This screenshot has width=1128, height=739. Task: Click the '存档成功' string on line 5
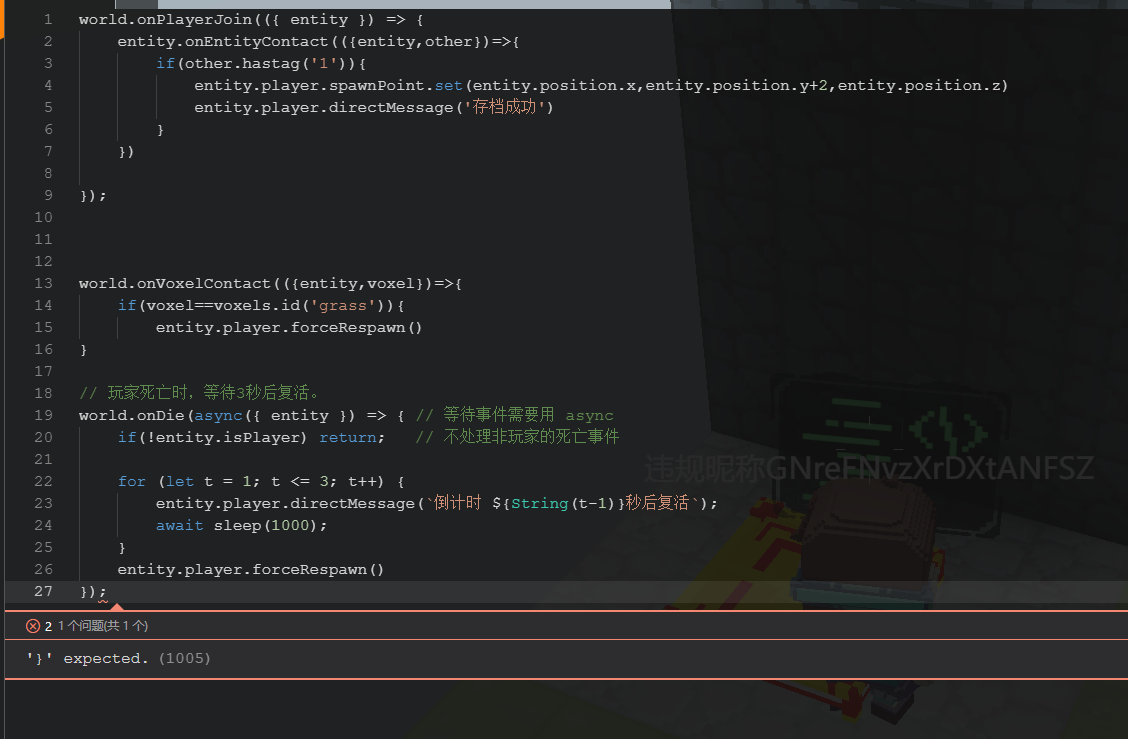(504, 107)
